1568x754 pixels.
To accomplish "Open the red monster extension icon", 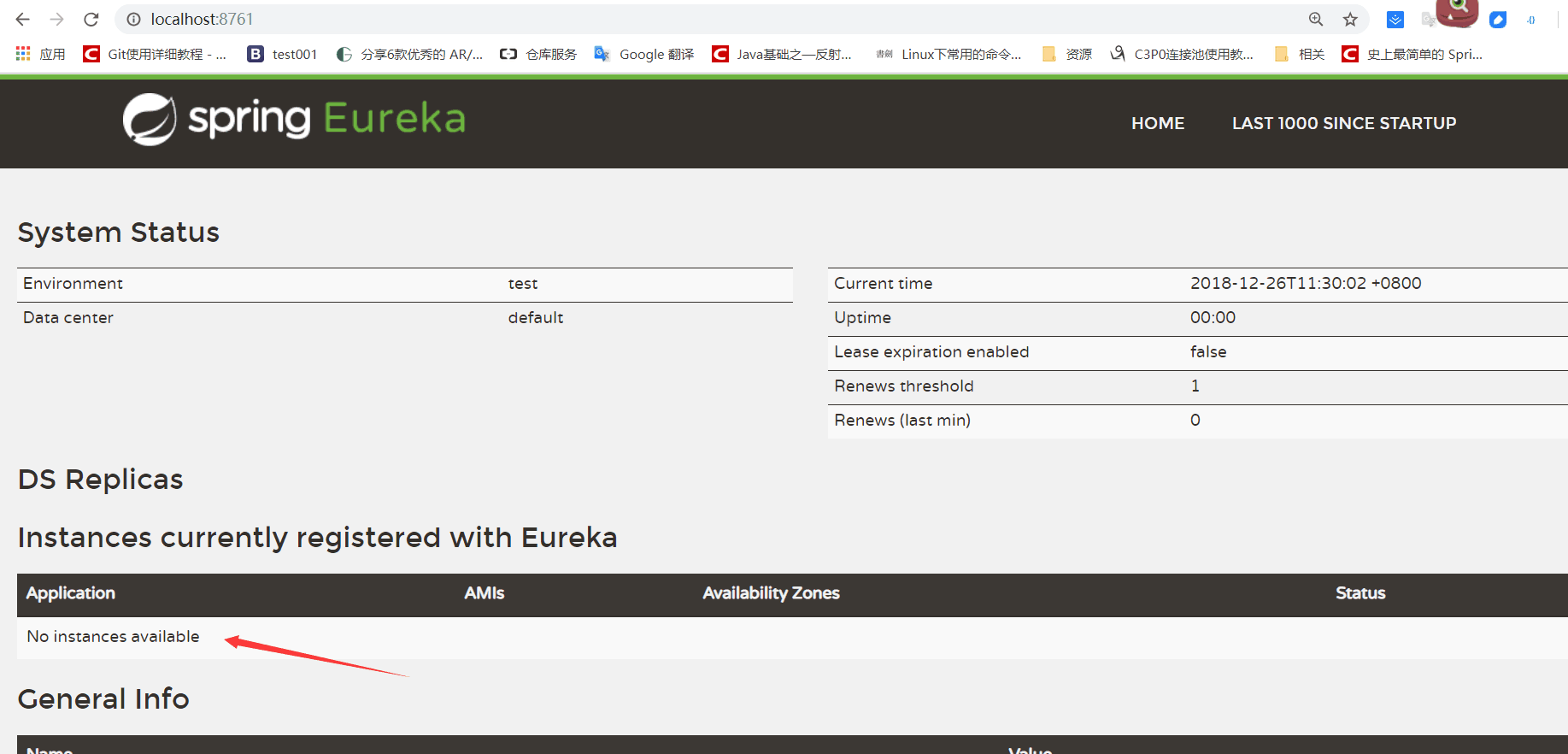I will [x=1458, y=12].
